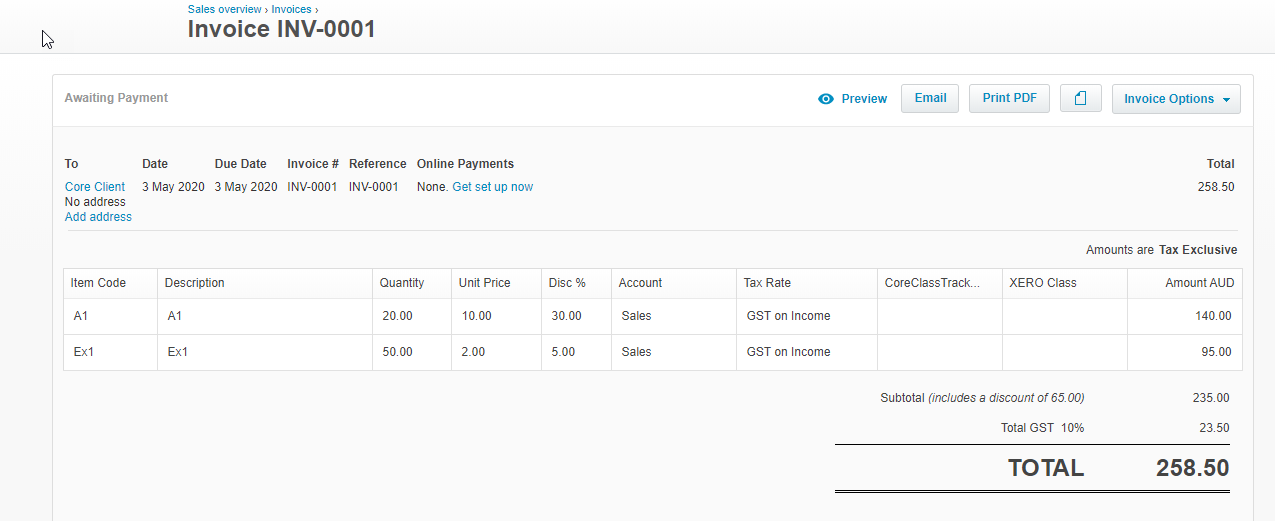Click the copy invoice document icon button
This screenshot has height=521, width=1275.
(x=1080, y=98)
